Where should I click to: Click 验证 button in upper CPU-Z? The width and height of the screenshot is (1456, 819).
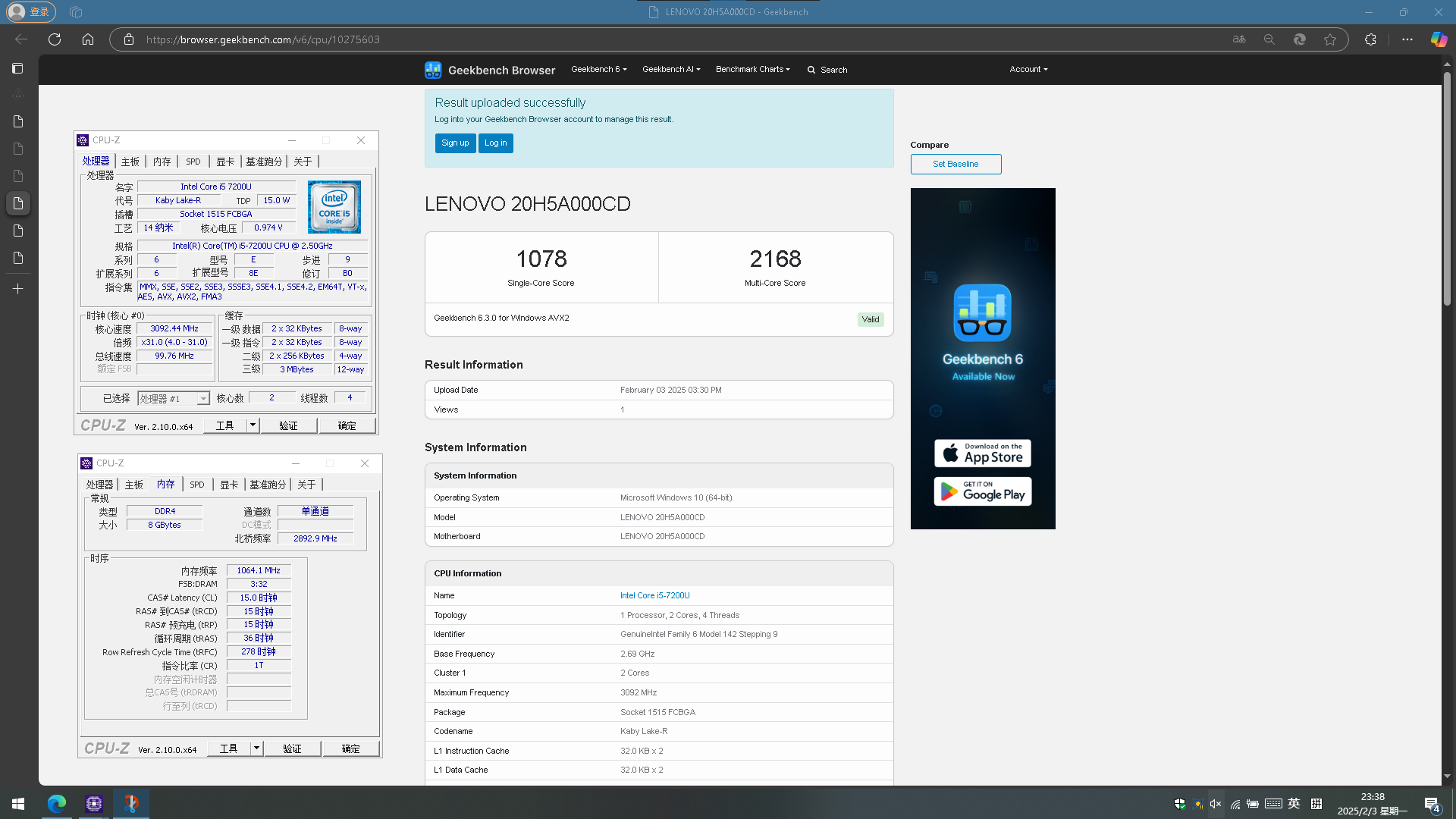point(289,425)
